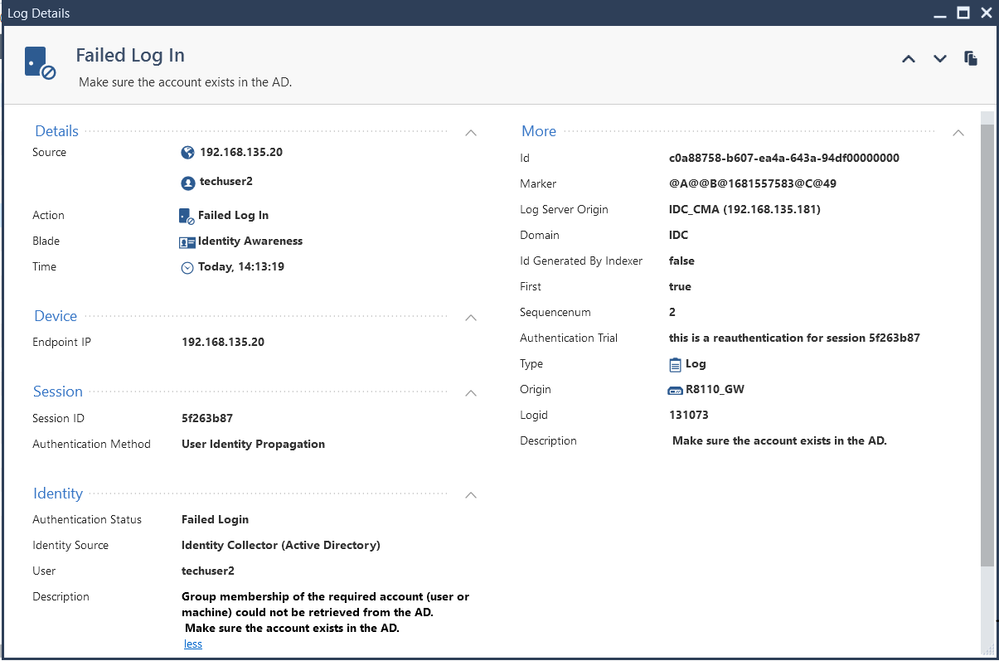
Task: Click the user icon beside techuser2
Action: click(187, 183)
